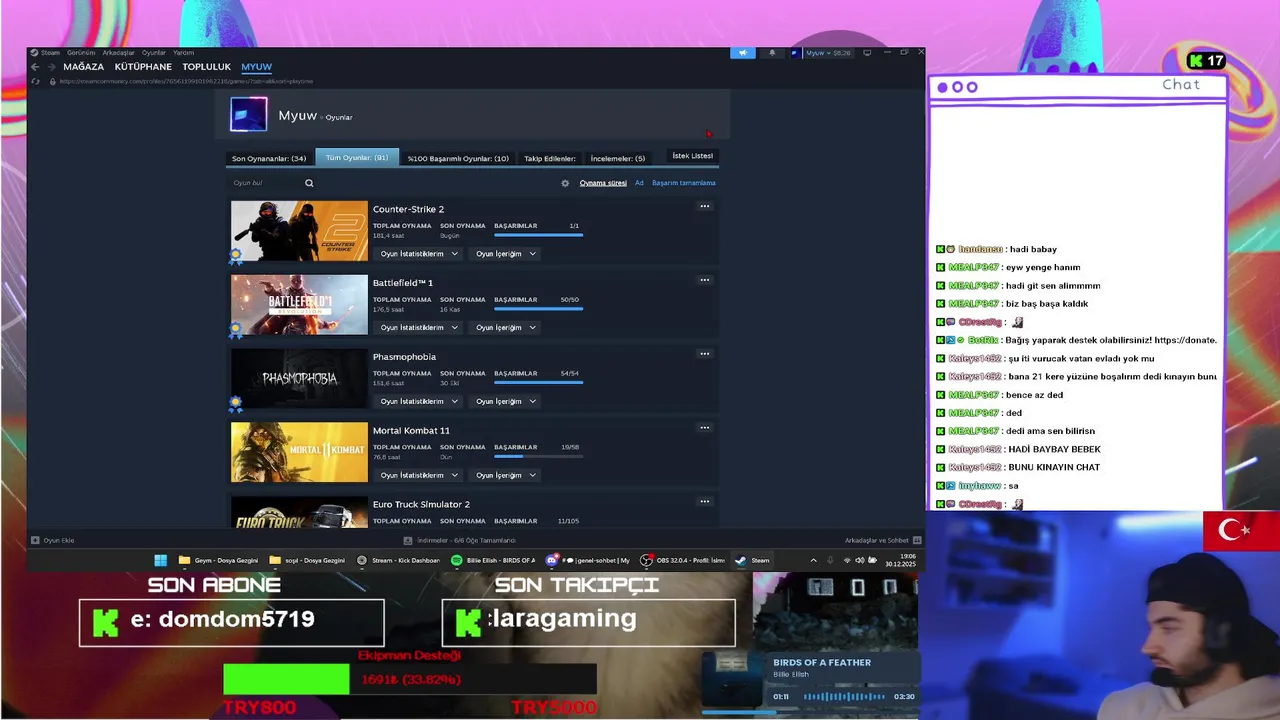Click Battlefield 1 game thumbnail
1280x720 pixels.
[x=299, y=305]
